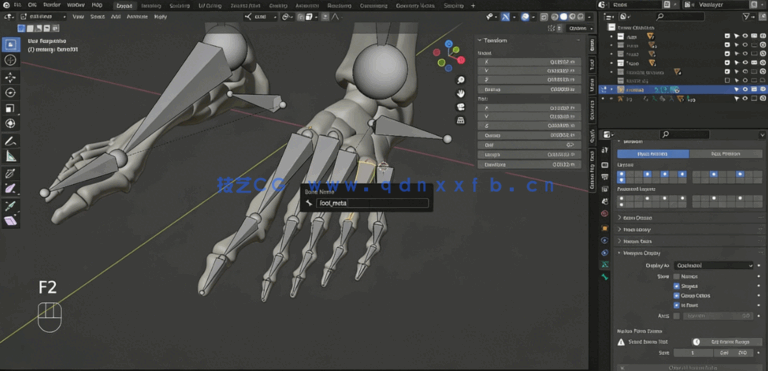Add a new workspace with plus tab
This screenshot has width=768, height=371.
click(473, 5)
